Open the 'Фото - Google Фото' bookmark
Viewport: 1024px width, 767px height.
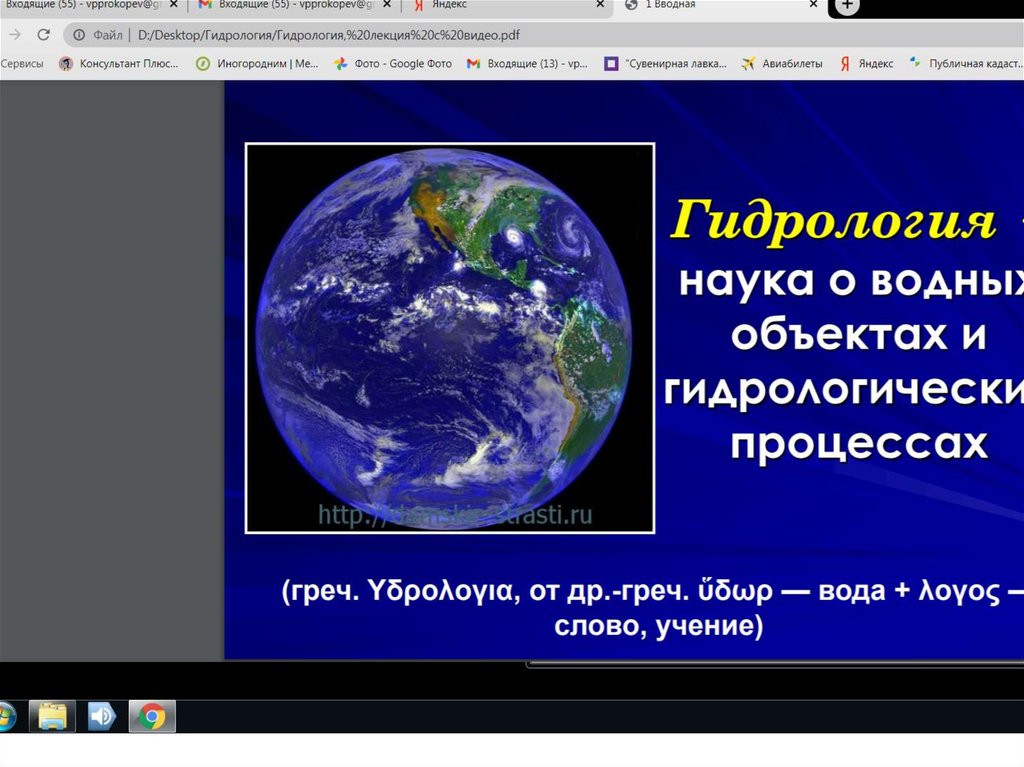(x=394, y=63)
